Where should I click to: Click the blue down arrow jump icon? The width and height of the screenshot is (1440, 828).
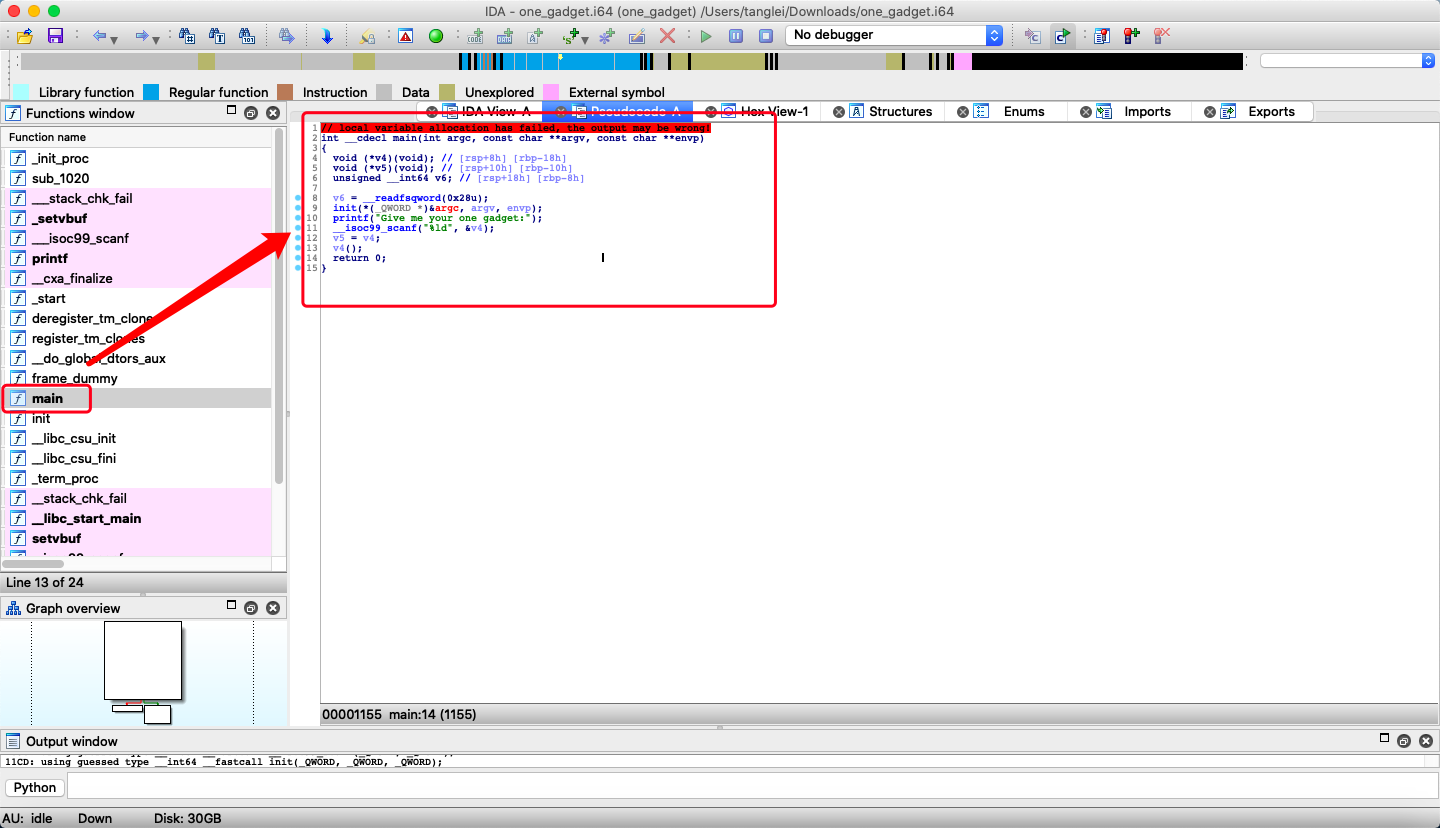[x=327, y=36]
